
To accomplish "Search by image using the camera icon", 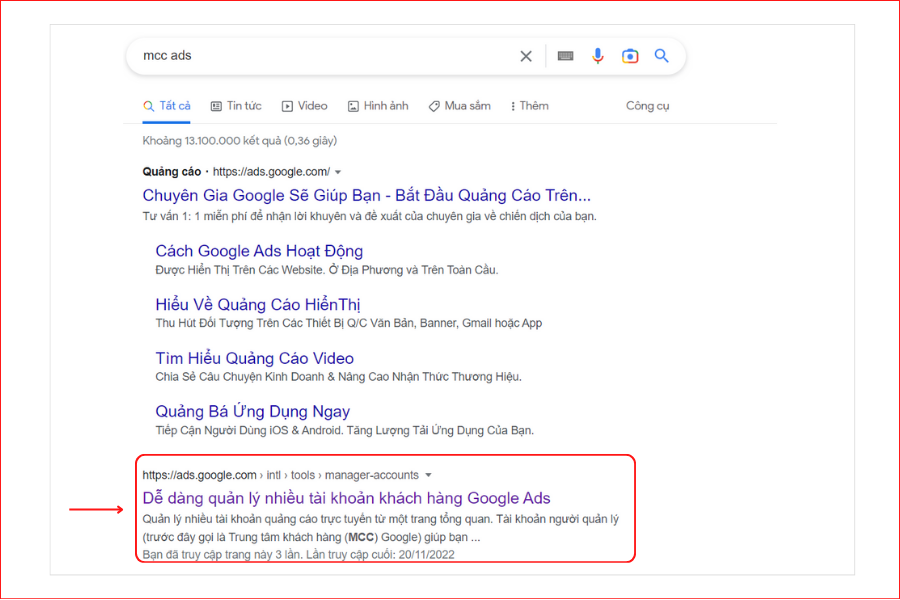I will click(630, 56).
